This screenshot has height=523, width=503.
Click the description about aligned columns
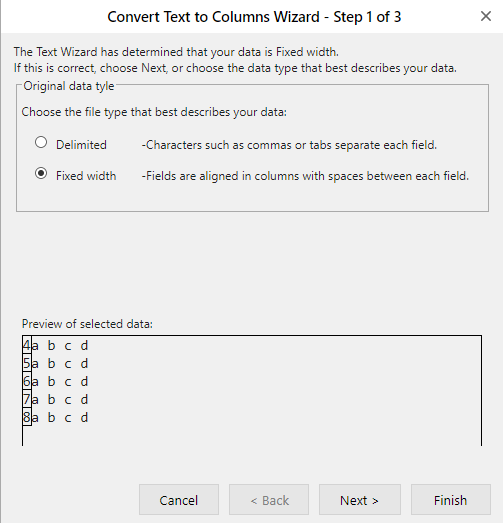[x=305, y=176]
